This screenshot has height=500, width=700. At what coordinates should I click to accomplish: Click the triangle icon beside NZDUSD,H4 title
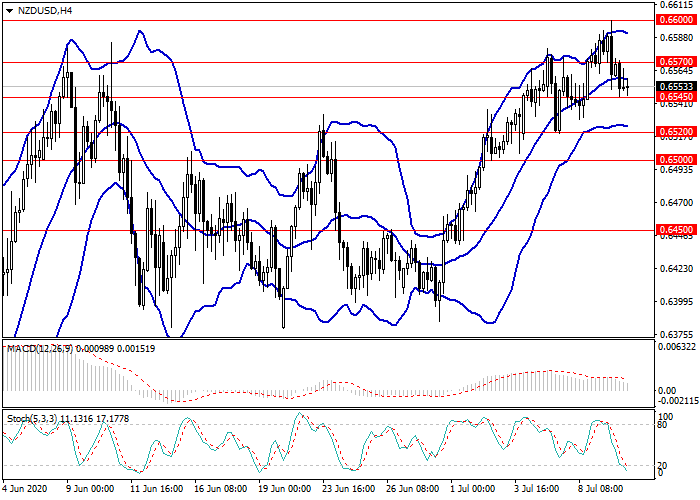(x=7, y=10)
